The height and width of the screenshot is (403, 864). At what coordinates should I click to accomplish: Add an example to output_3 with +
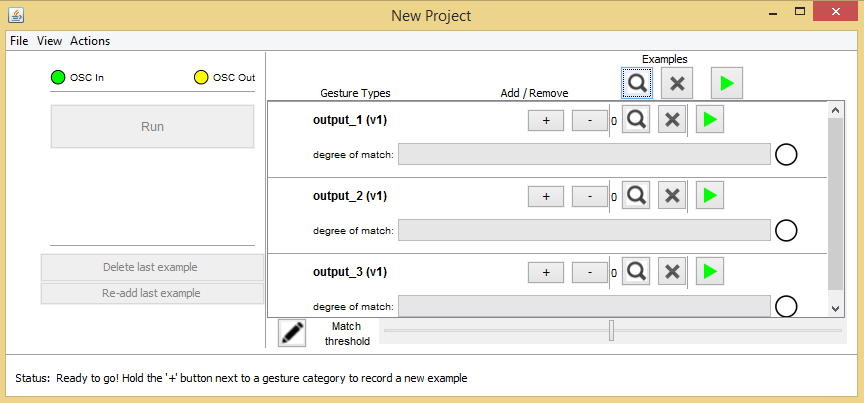click(546, 272)
